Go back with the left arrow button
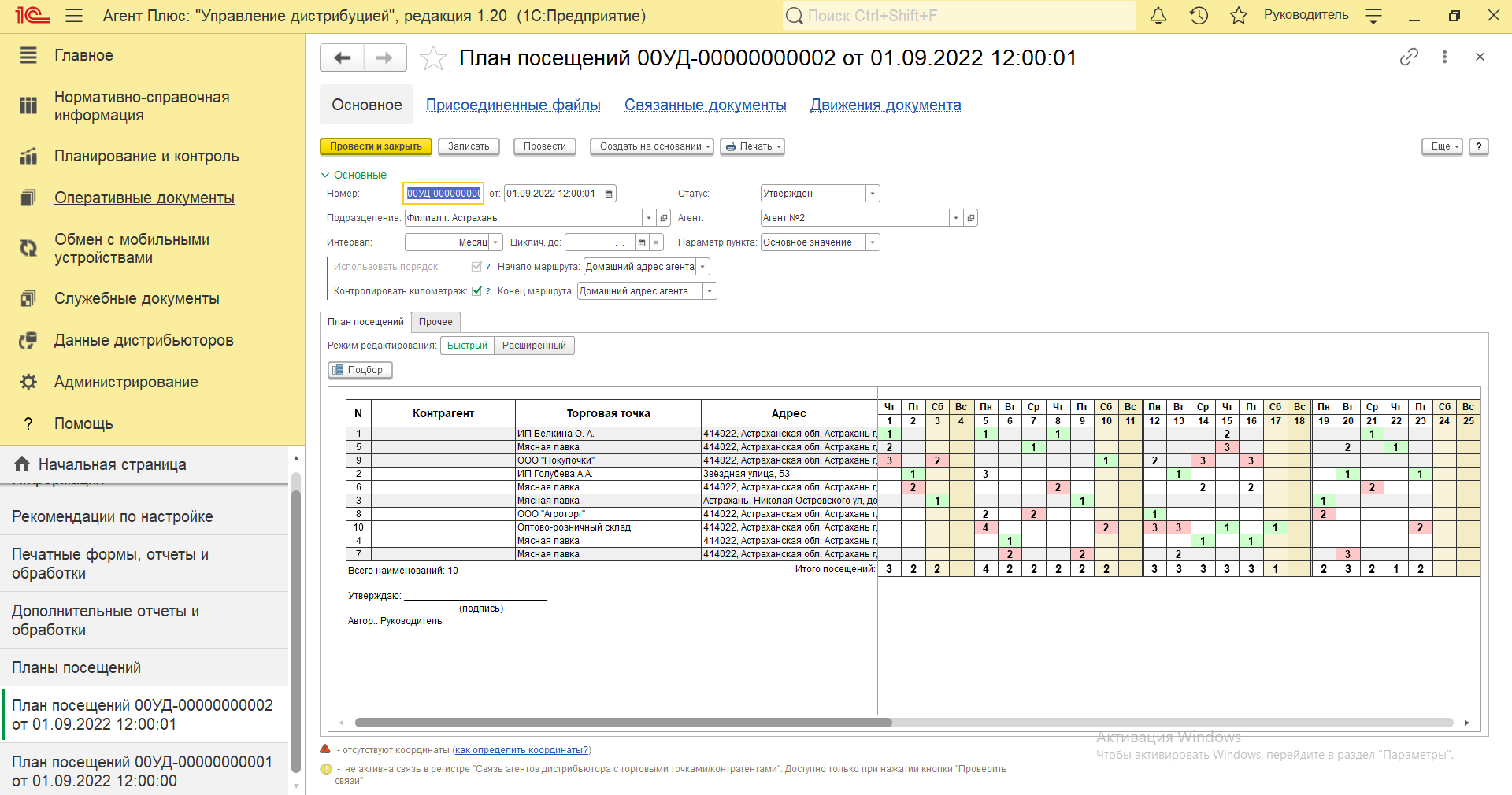Viewport: 1512px width, 795px height. click(343, 57)
